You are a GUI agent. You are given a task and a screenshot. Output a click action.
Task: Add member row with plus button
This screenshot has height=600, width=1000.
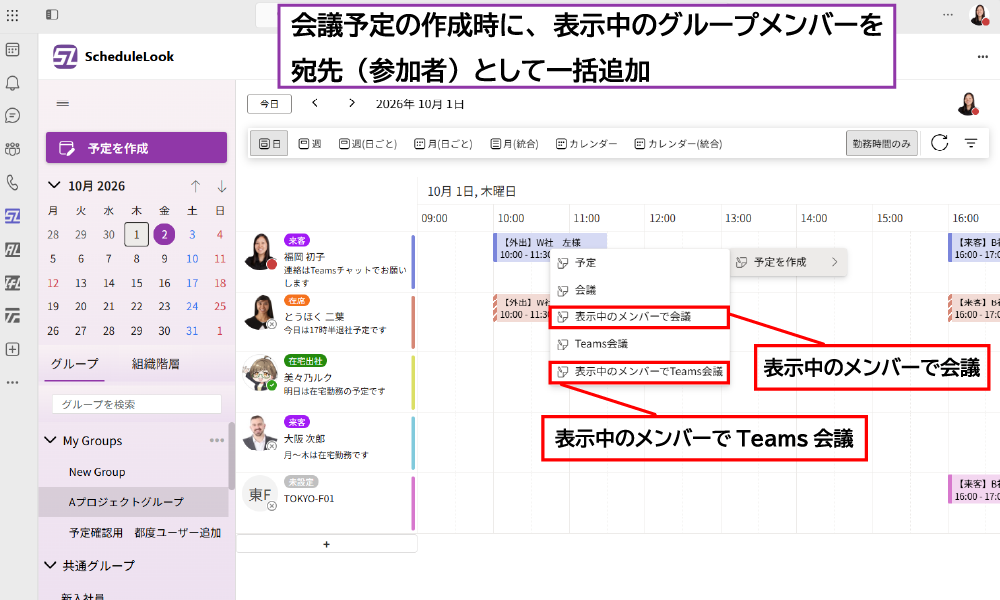[x=327, y=544]
